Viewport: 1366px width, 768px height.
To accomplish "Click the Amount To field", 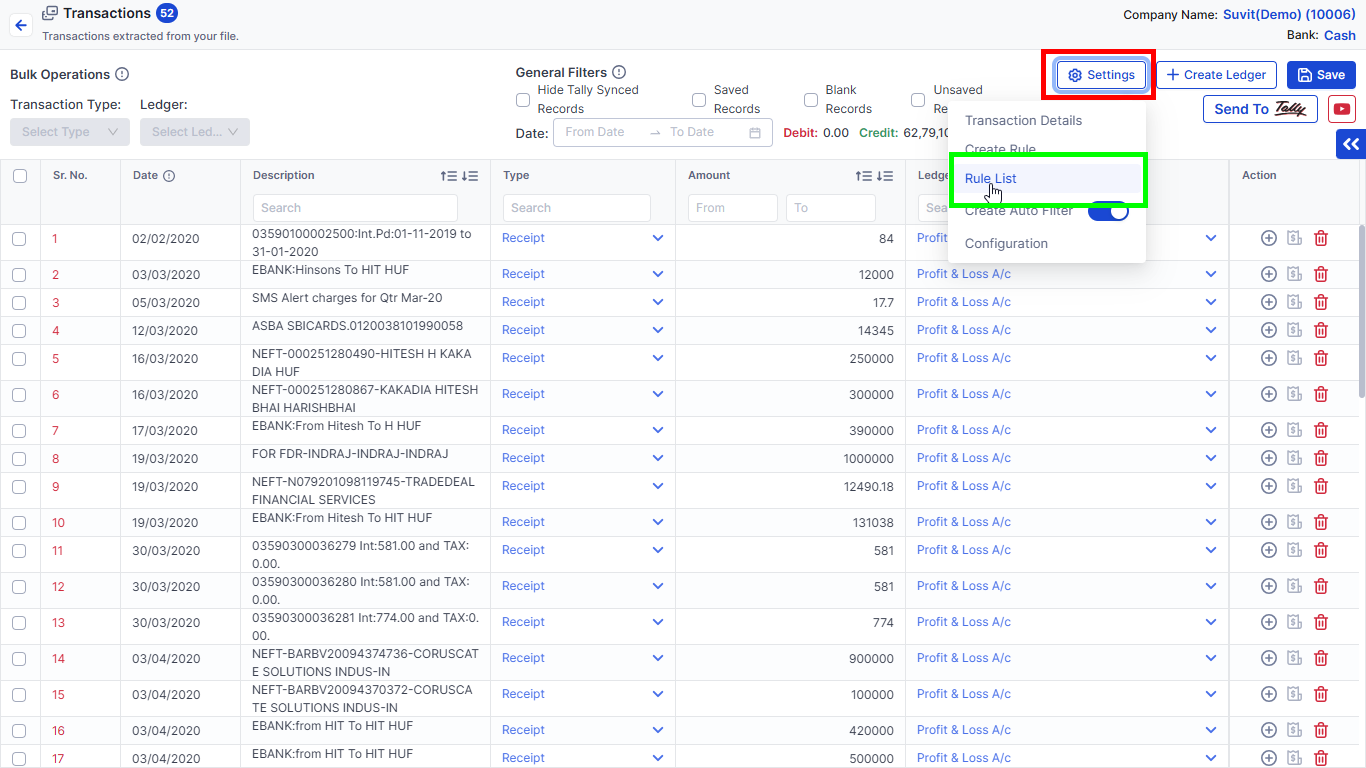I will (x=831, y=208).
